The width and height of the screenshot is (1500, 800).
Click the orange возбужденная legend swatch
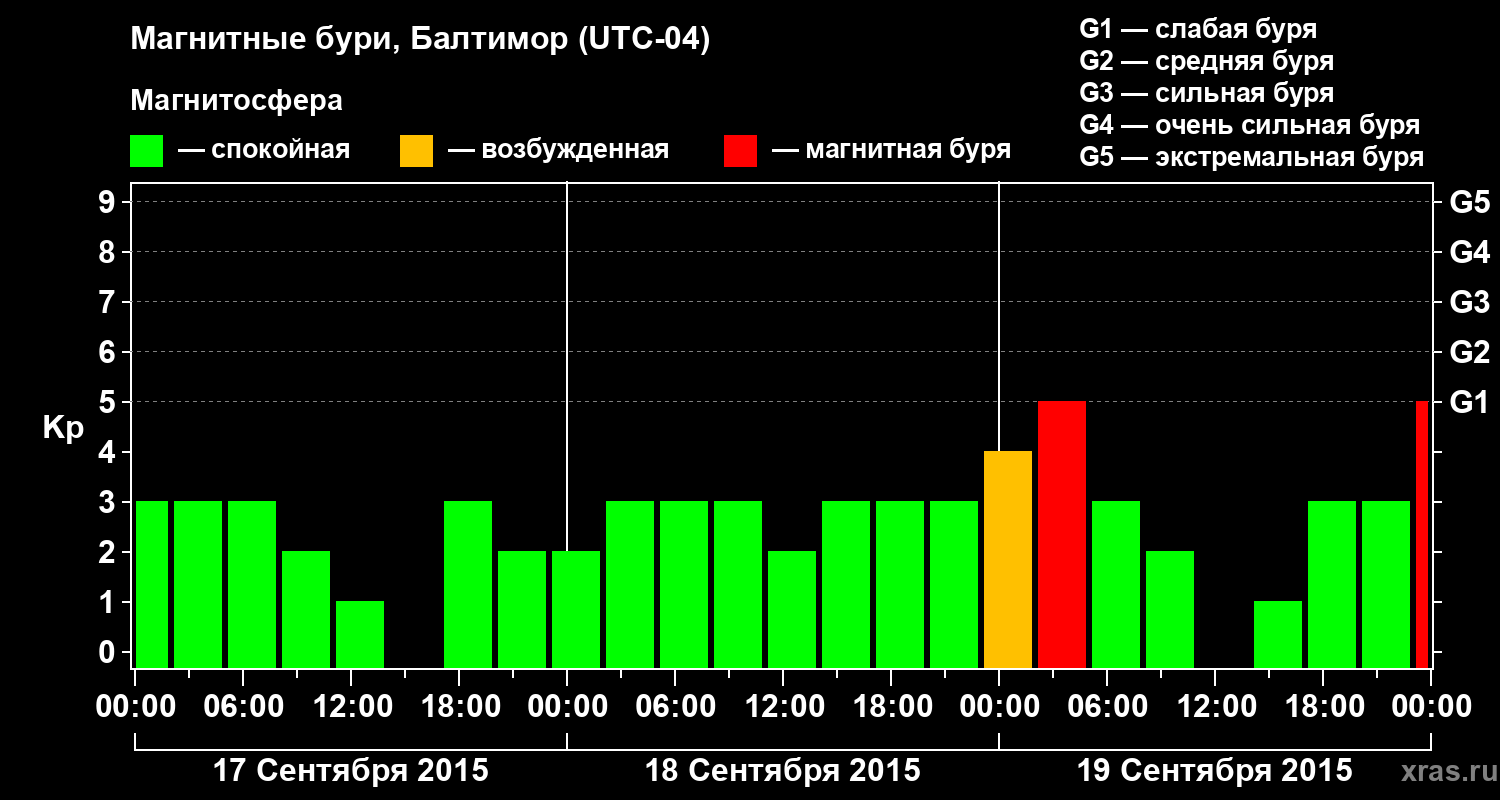pyautogui.click(x=416, y=151)
